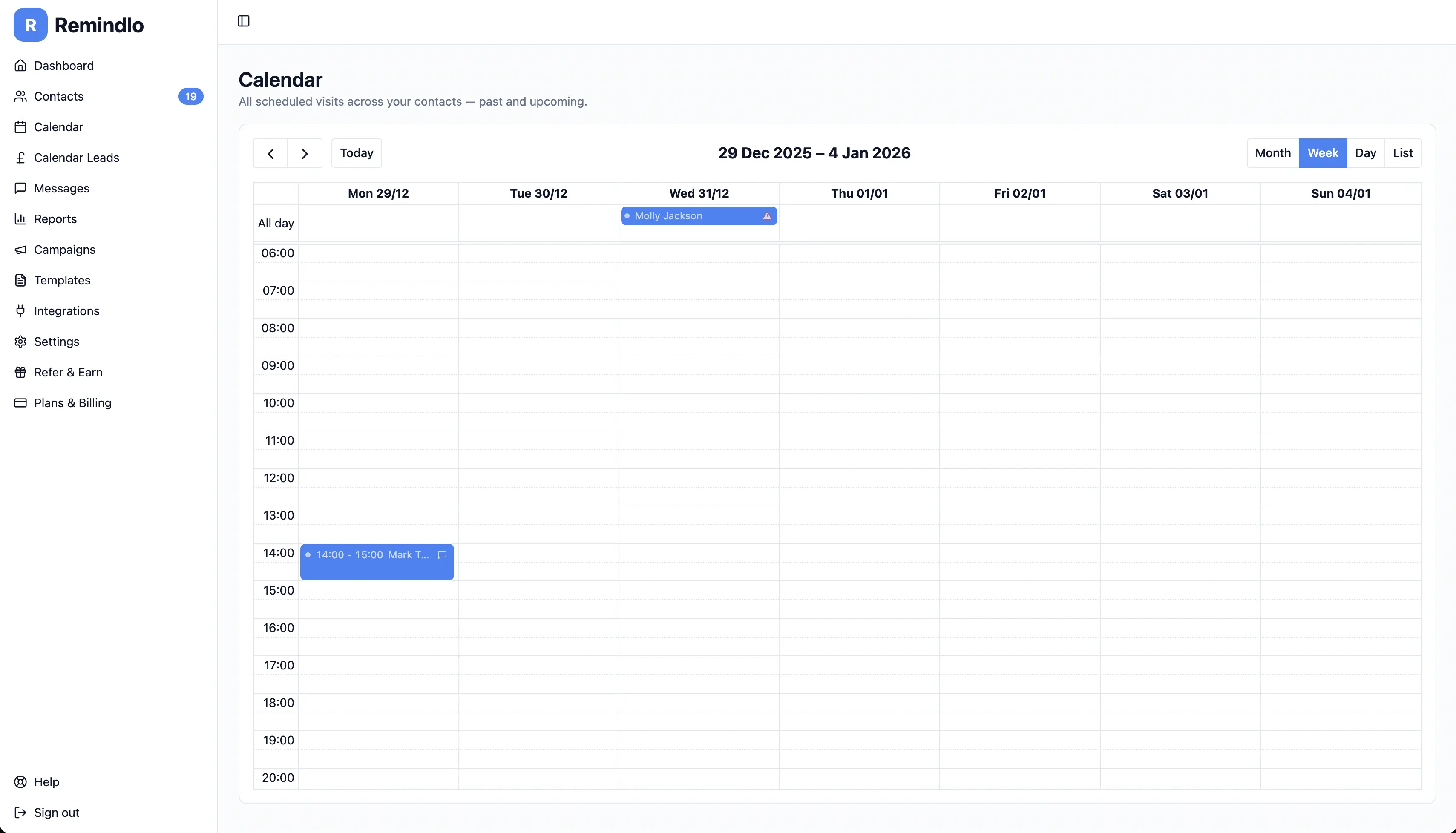Viewport: 1456px width, 833px height.
Task: Click Sat 03/01 column header
Action: (1180, 193)
